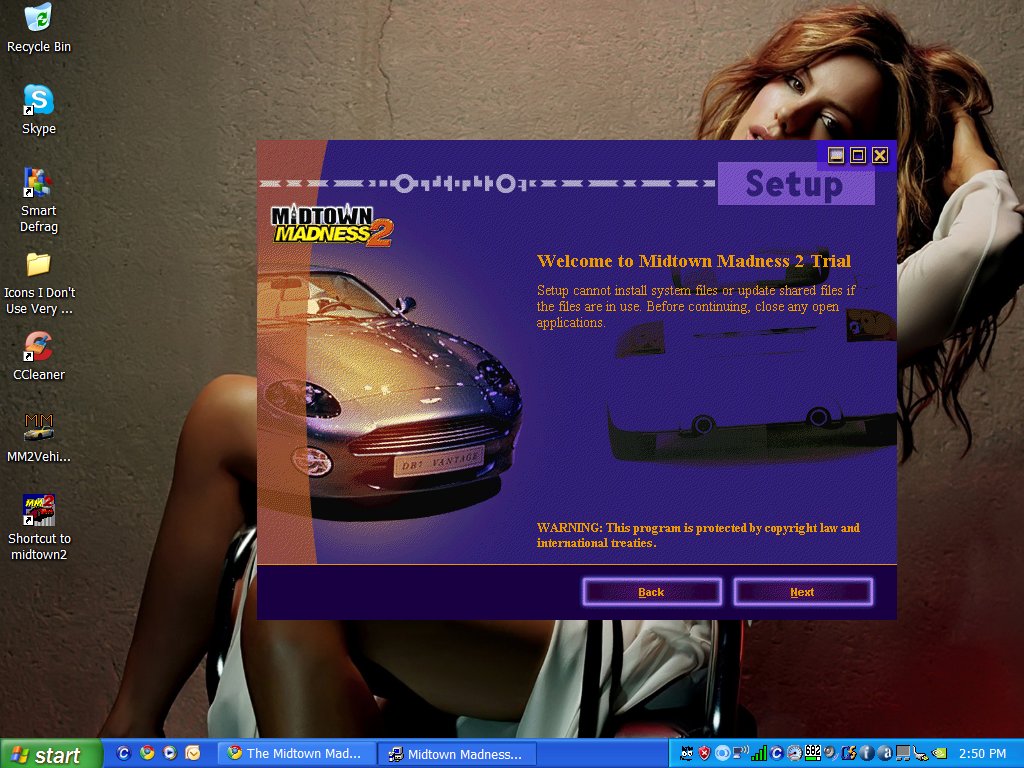Click the 682 meter tray icon
This screenshot has height=768, width=1024.
[812, 753]
